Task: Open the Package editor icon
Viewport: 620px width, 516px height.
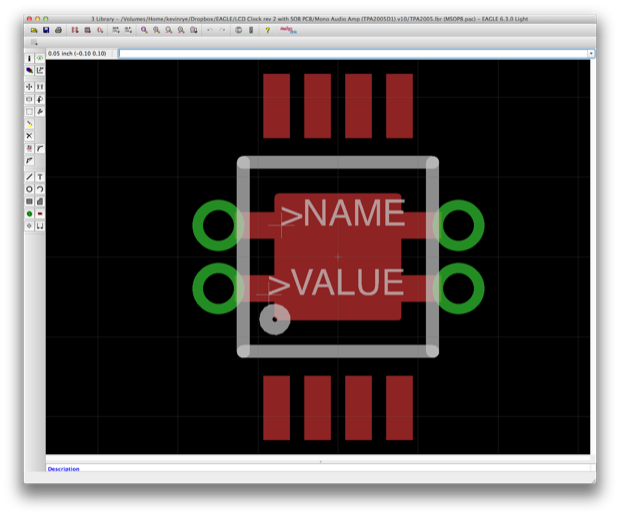Action: (87, 30)
